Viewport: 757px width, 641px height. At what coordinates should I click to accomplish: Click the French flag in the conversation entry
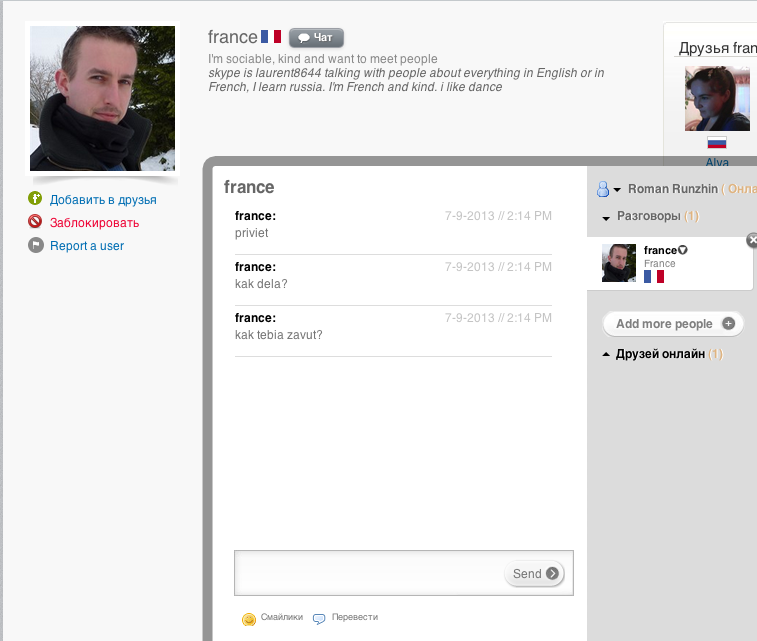(x=654, y=277)
